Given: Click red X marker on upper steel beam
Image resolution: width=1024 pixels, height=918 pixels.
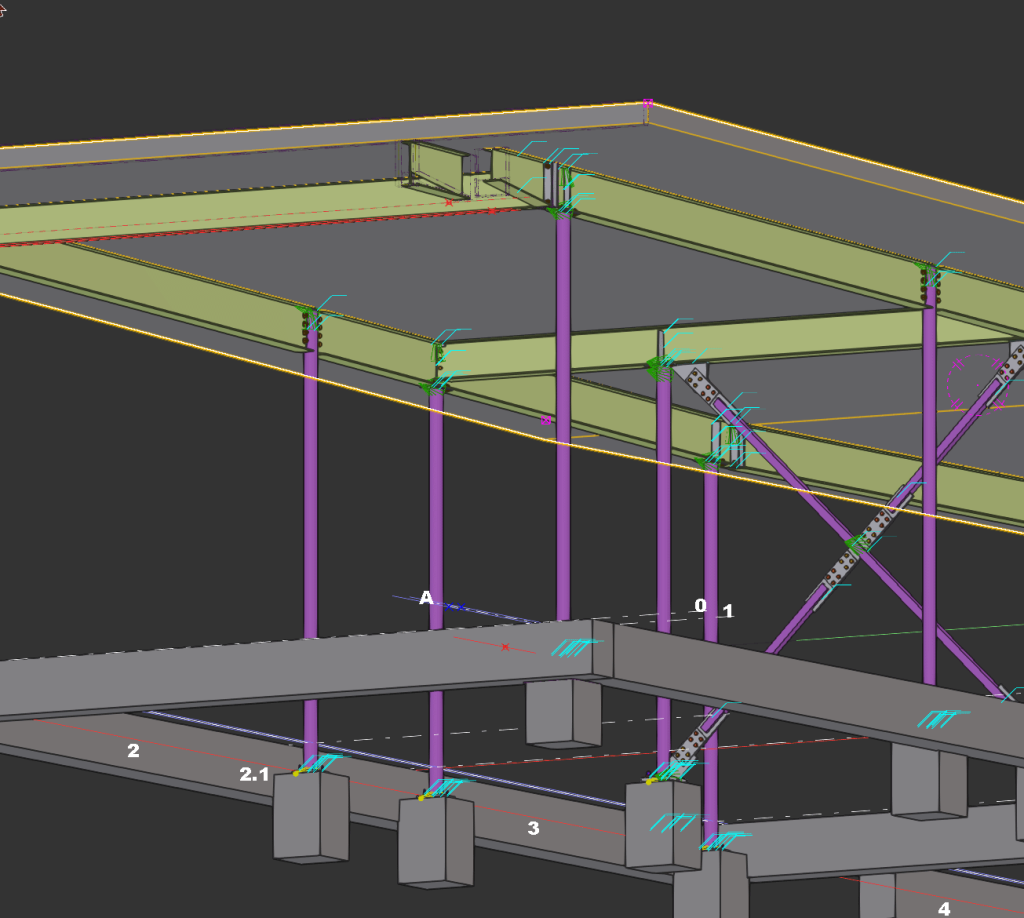Looking at the screenshot, I should (448, 203).
